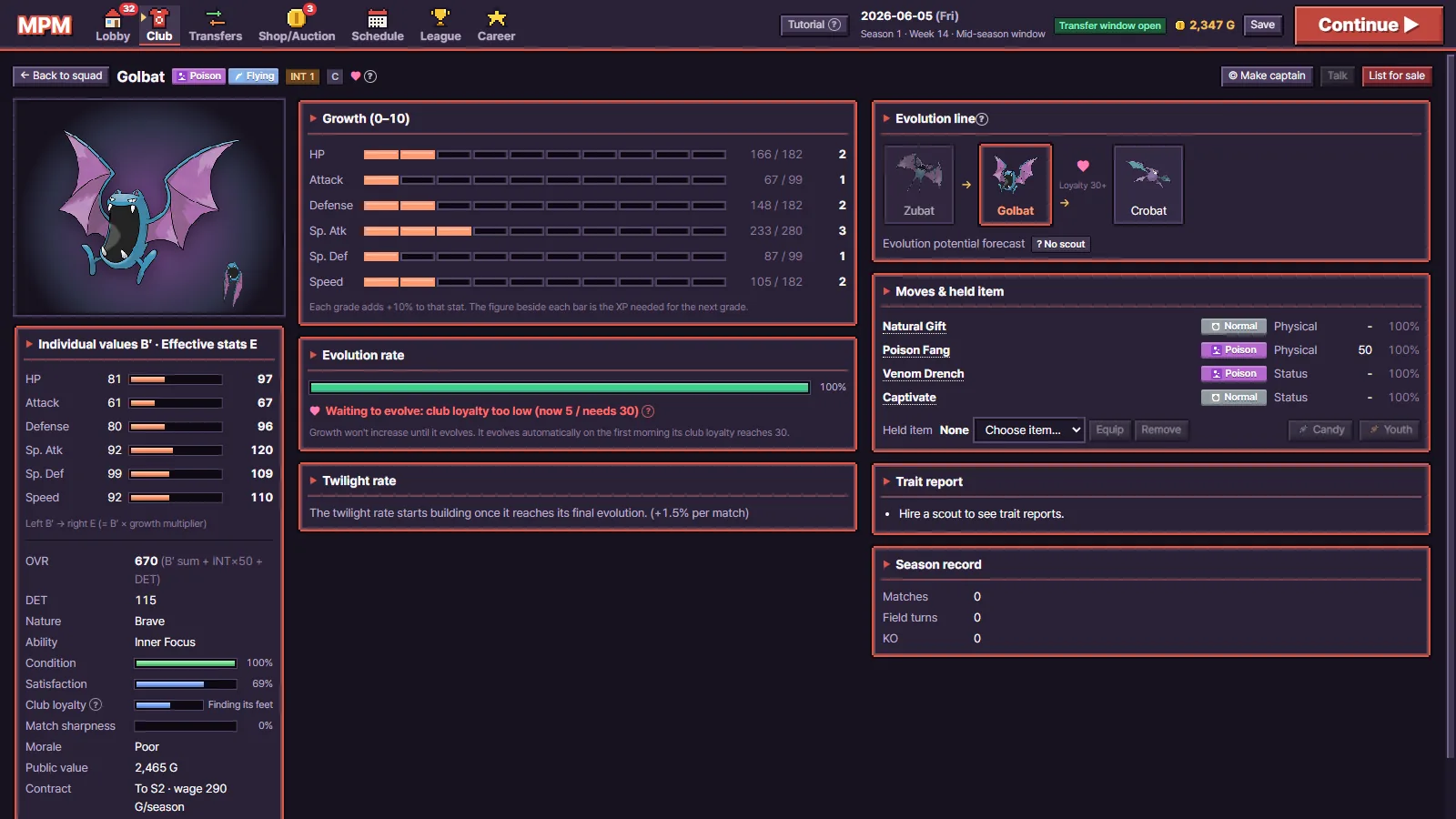Click the Back to squad button
This screenshot has width=1456, height=819.
click(61, 76)
